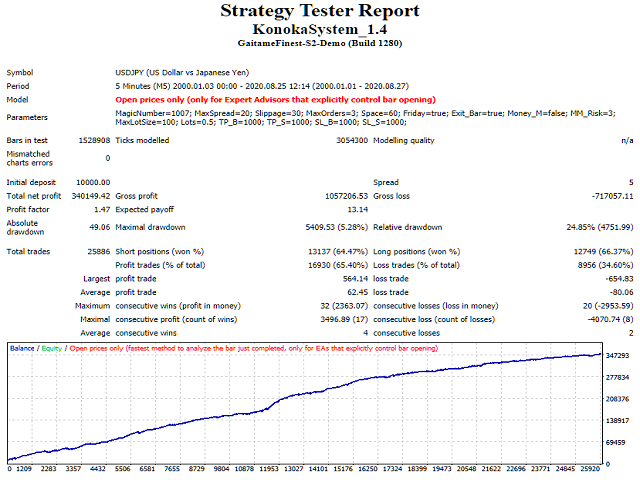Screen dimensions: 640x480
Task: Click largest profit trade value '564.14'
Action: tap(356, 279)
